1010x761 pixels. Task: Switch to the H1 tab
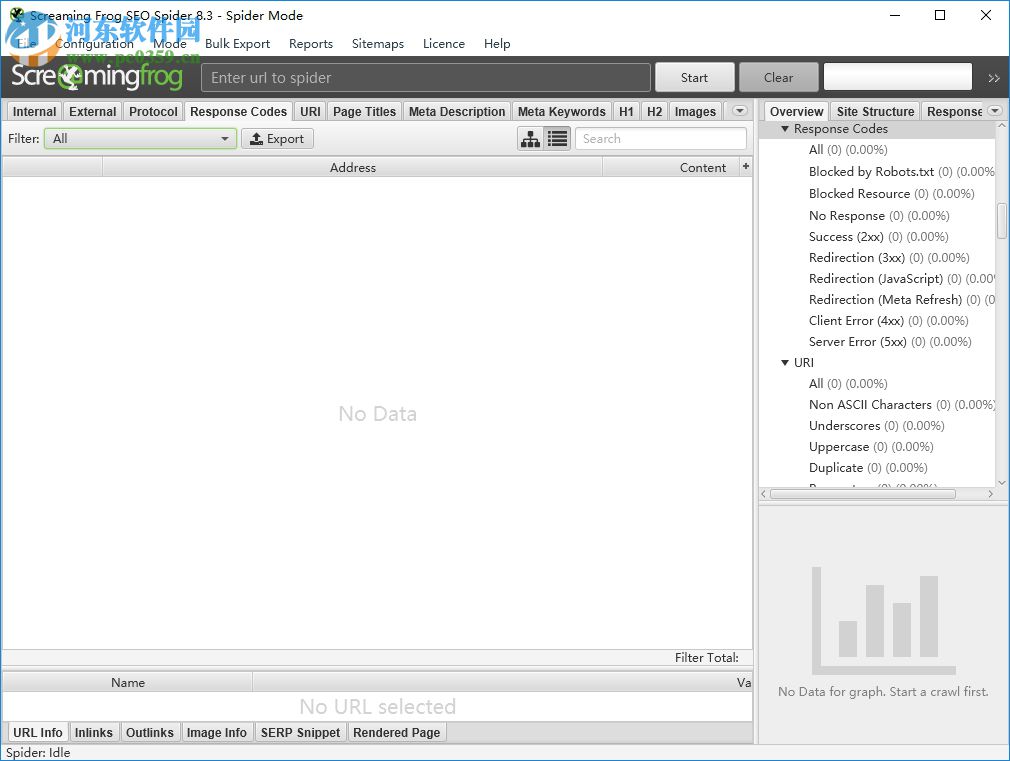click(x=626, y=111)
